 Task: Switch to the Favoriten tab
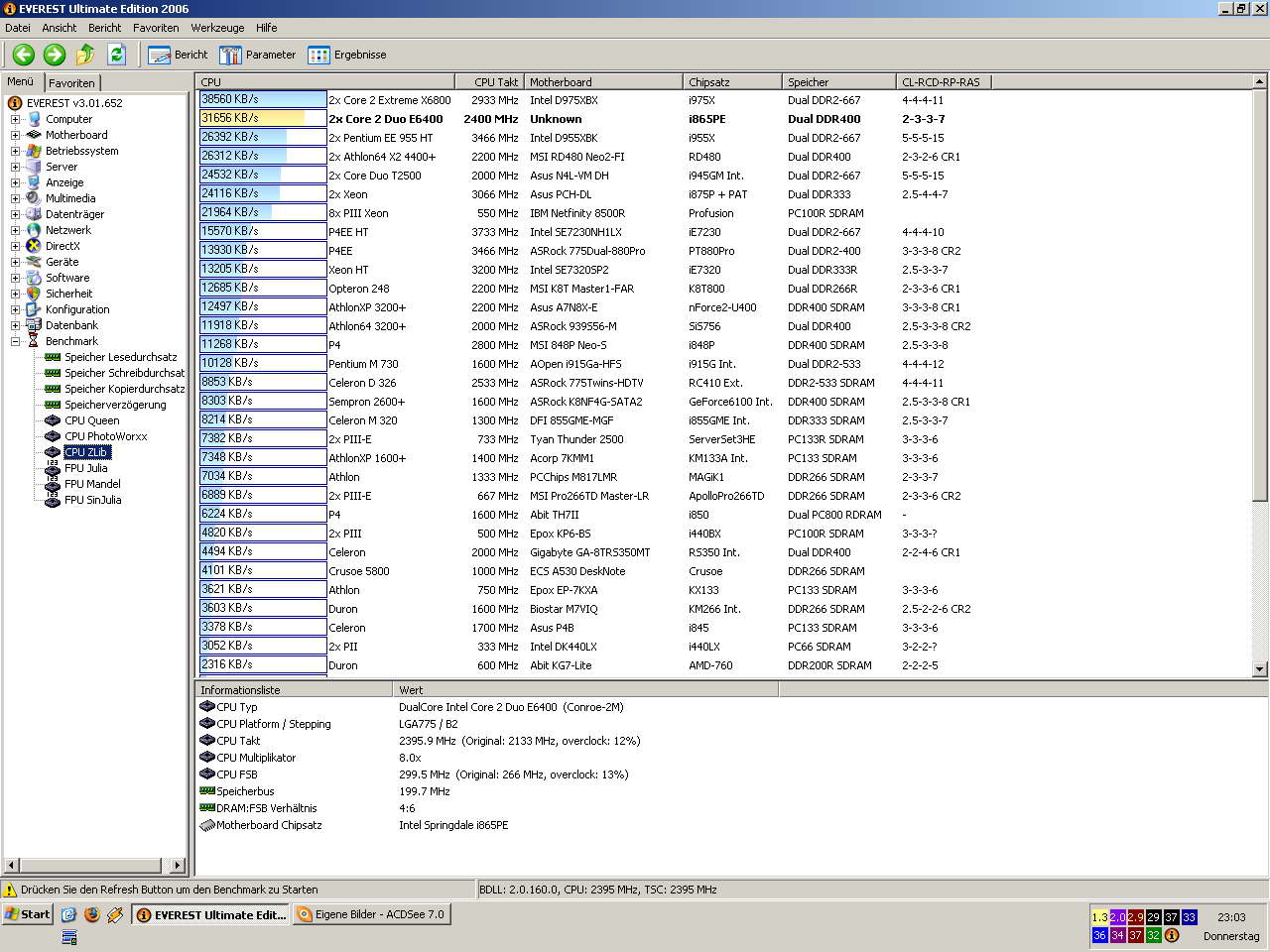pos(71,83)
